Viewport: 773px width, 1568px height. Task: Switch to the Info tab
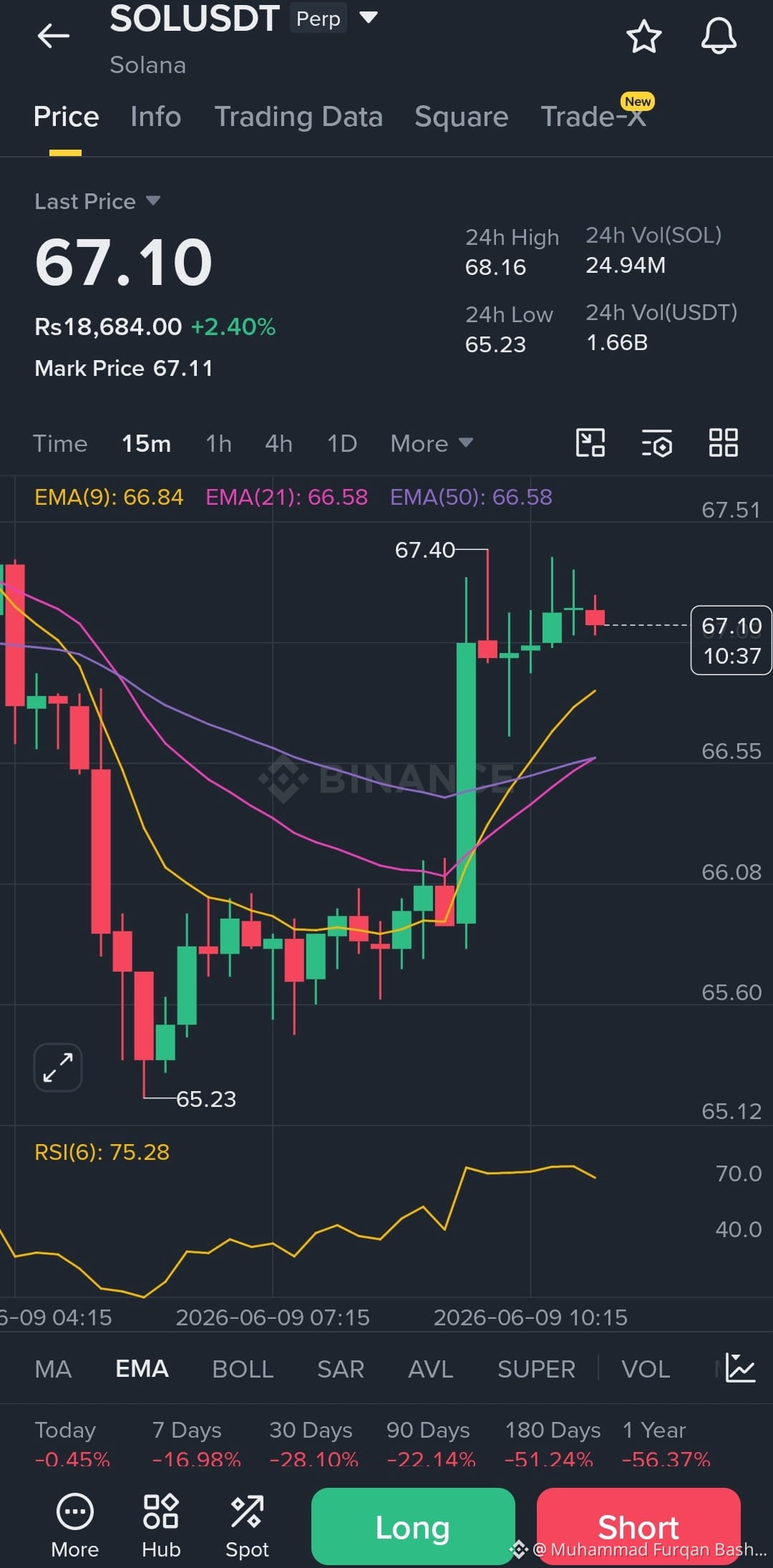tap(155, 117)
